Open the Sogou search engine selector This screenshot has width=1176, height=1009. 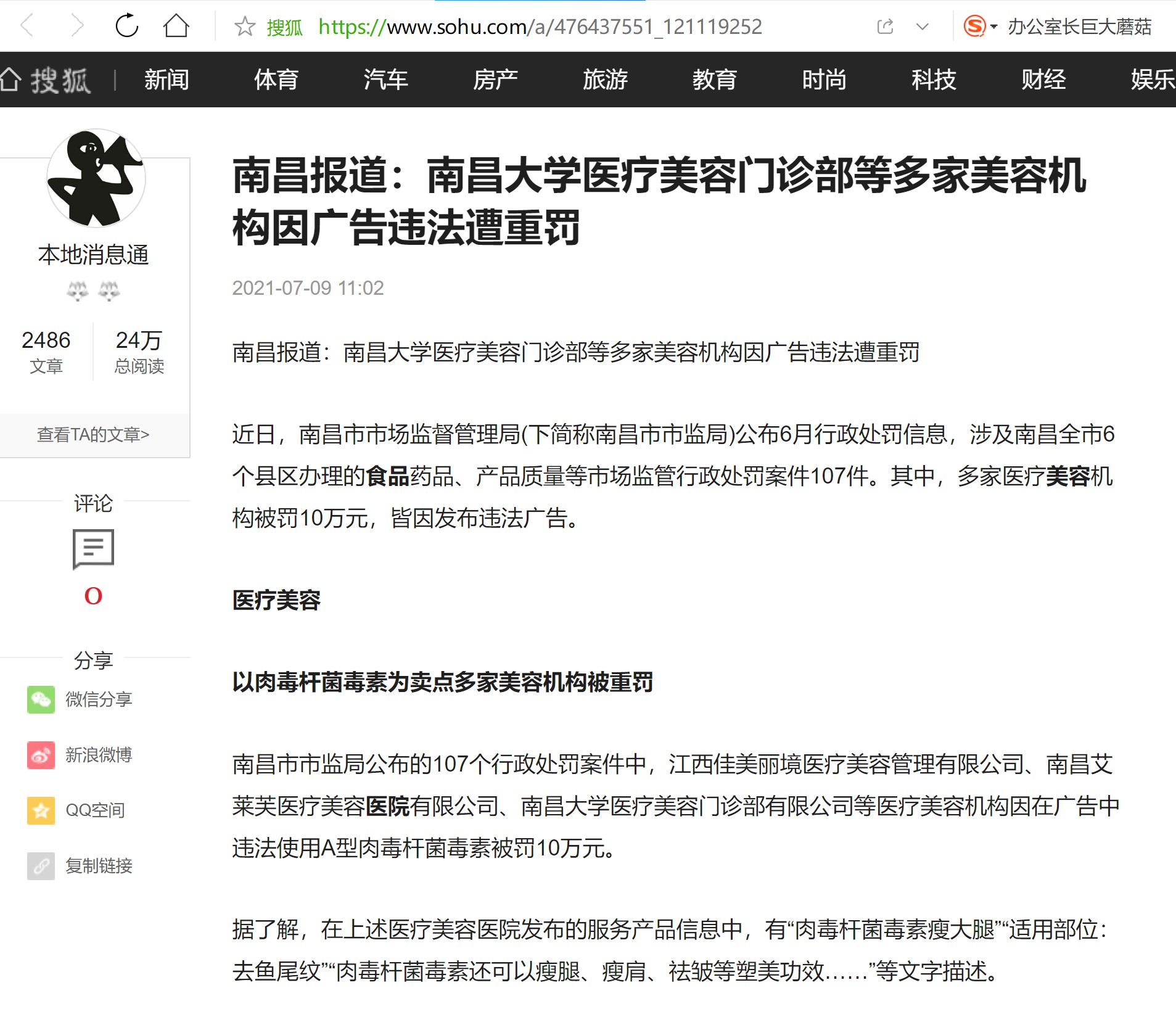coord(980,27)
